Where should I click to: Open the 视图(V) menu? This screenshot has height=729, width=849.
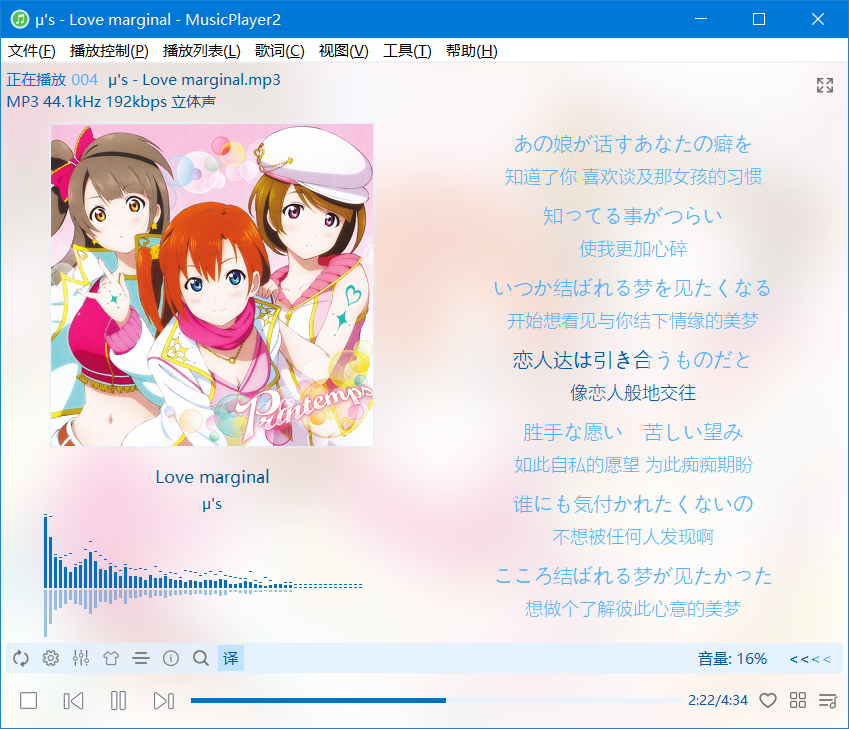343,51
